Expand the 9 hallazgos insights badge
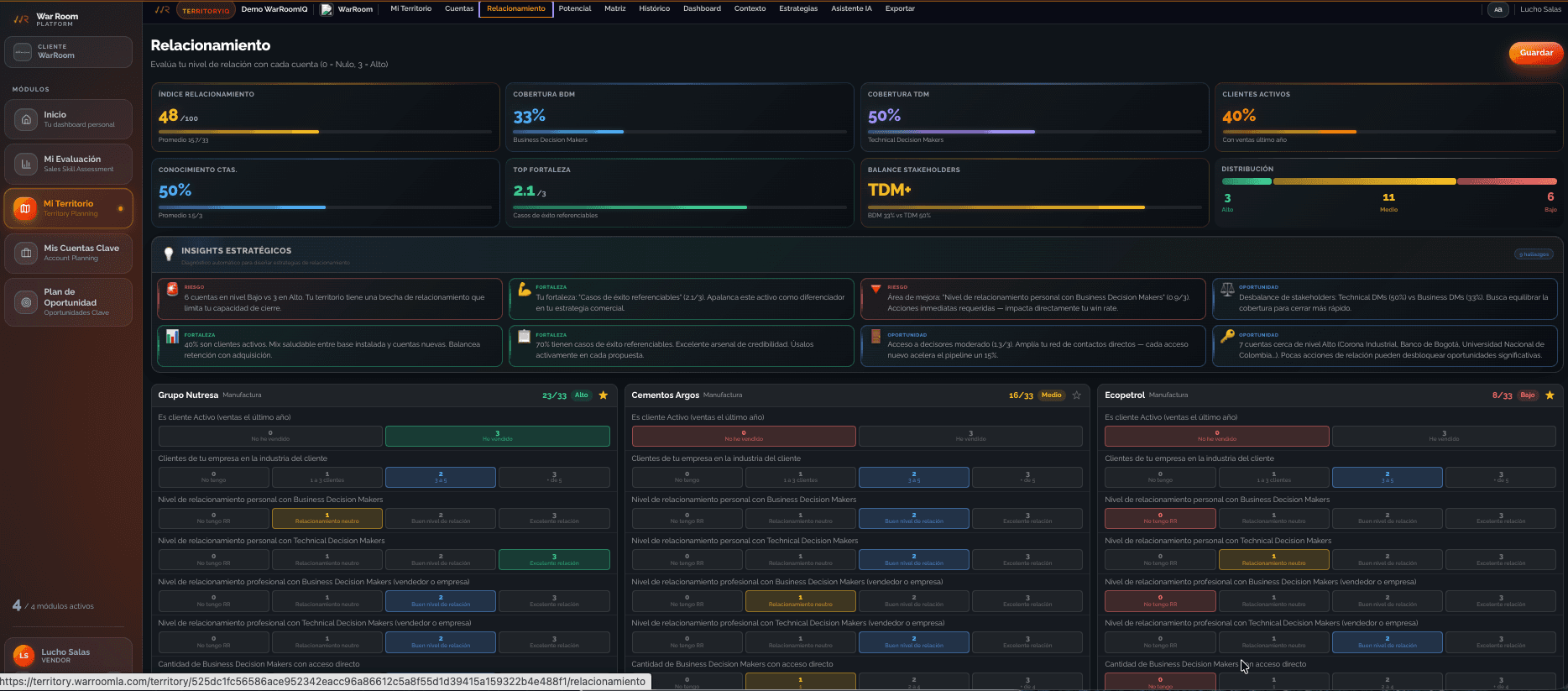 coord(1534,254)
